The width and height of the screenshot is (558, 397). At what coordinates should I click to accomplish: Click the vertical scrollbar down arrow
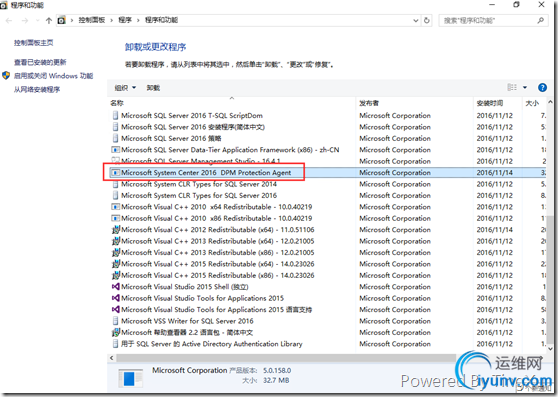(550, 348)
